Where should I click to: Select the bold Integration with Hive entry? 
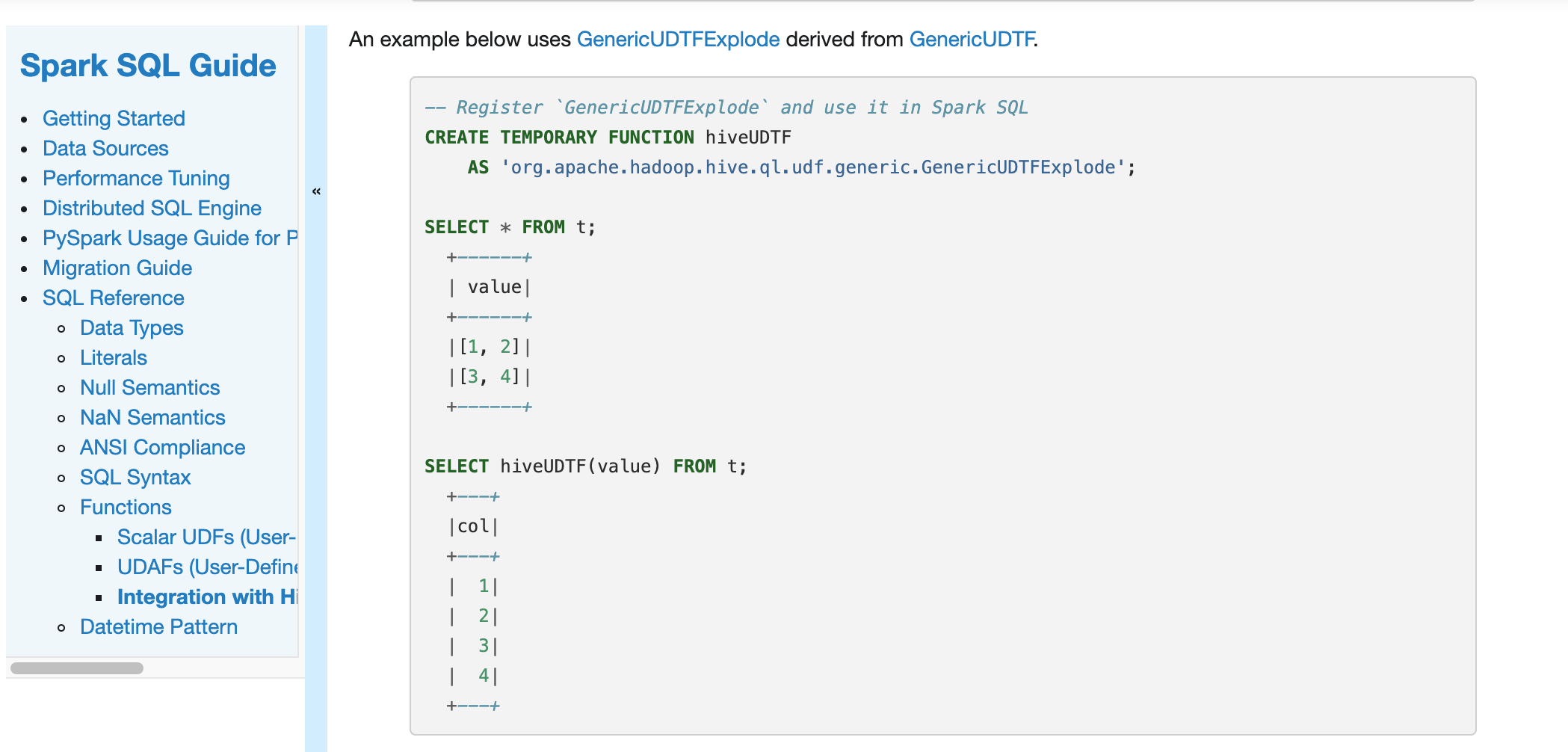point(207,597)
